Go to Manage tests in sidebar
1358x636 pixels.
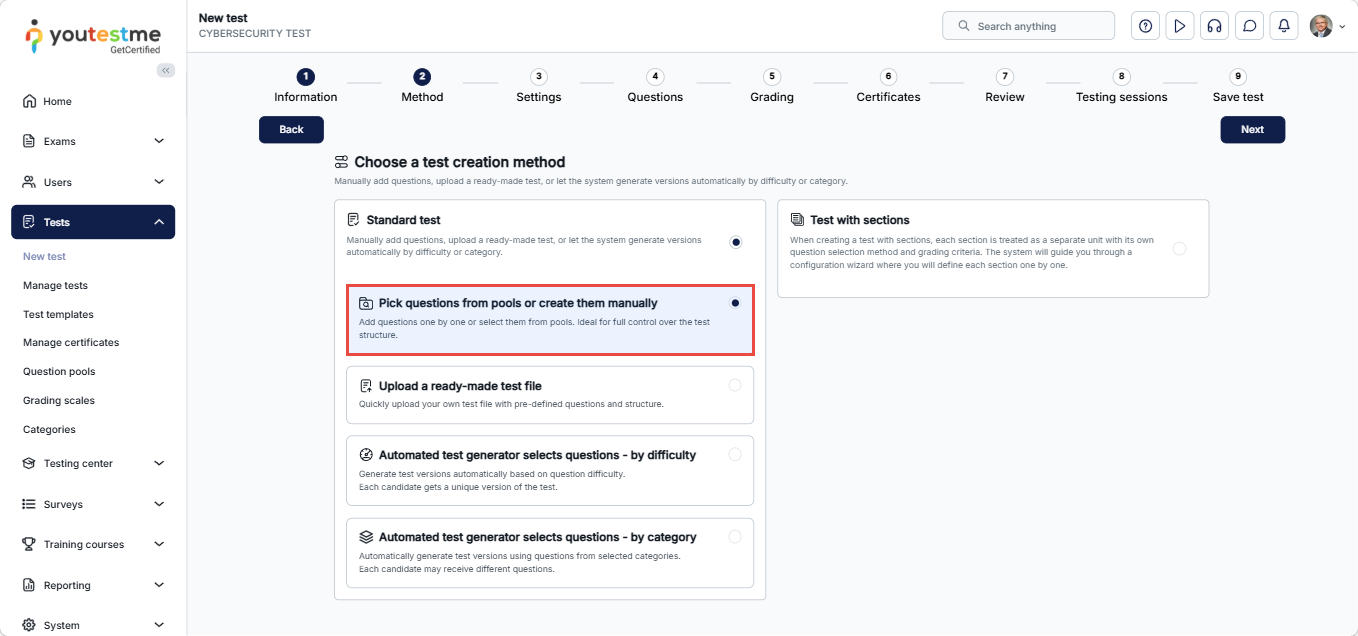(55, 285)
